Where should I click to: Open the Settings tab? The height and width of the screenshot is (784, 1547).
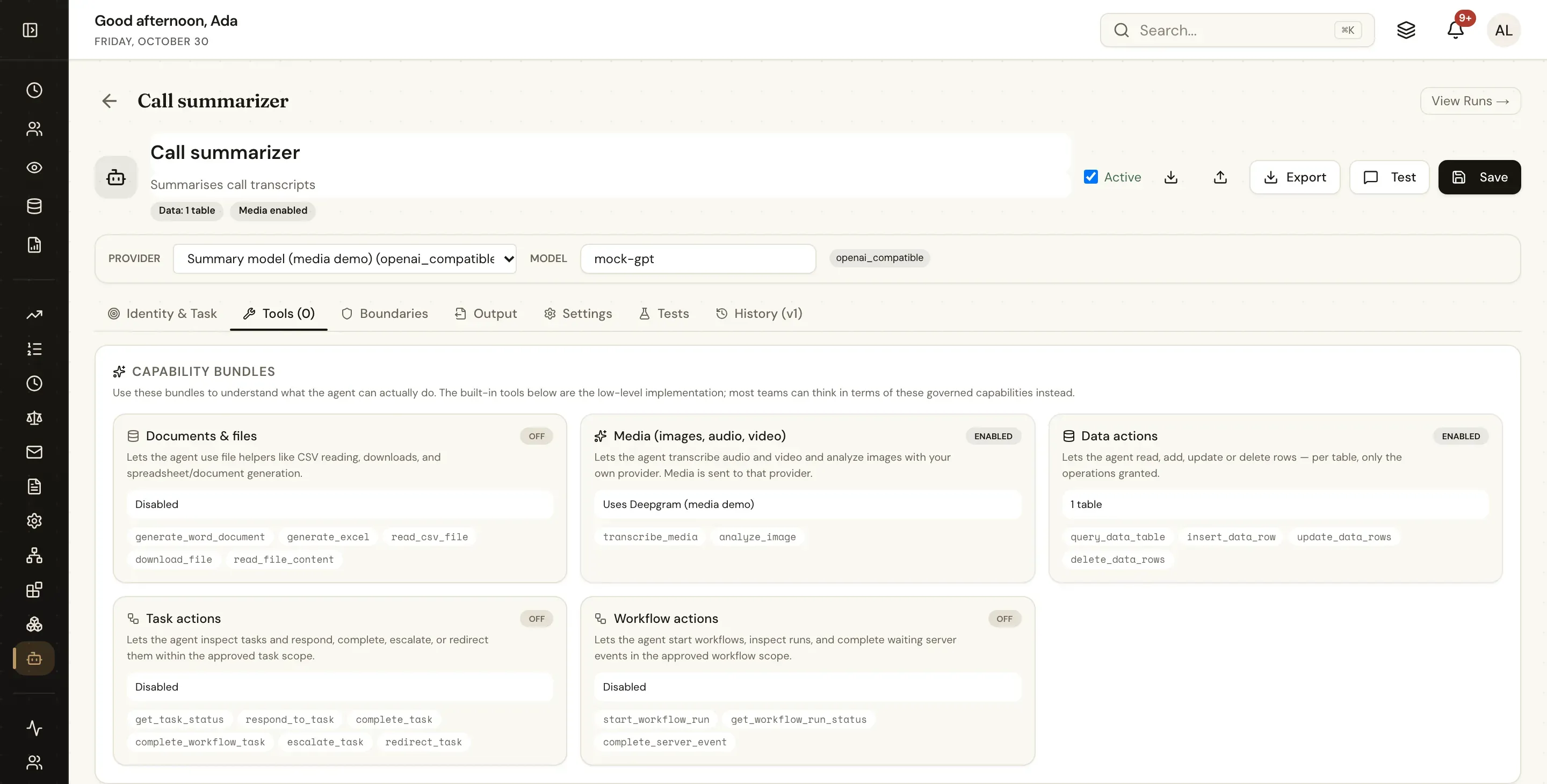[x=578, y=314]
